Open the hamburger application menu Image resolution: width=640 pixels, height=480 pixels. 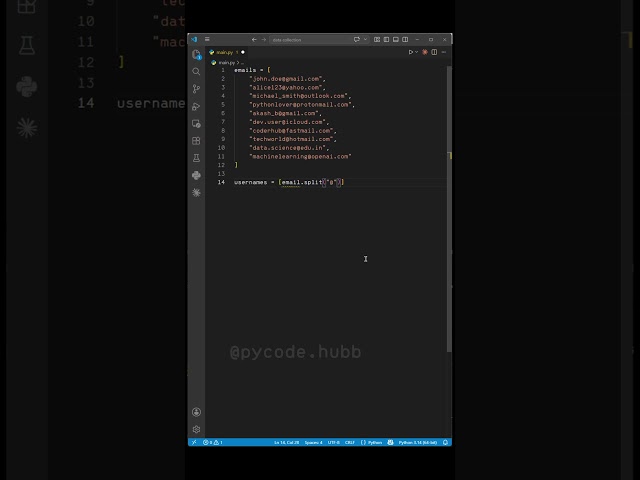pyautogui.click(x=207, y=39)
